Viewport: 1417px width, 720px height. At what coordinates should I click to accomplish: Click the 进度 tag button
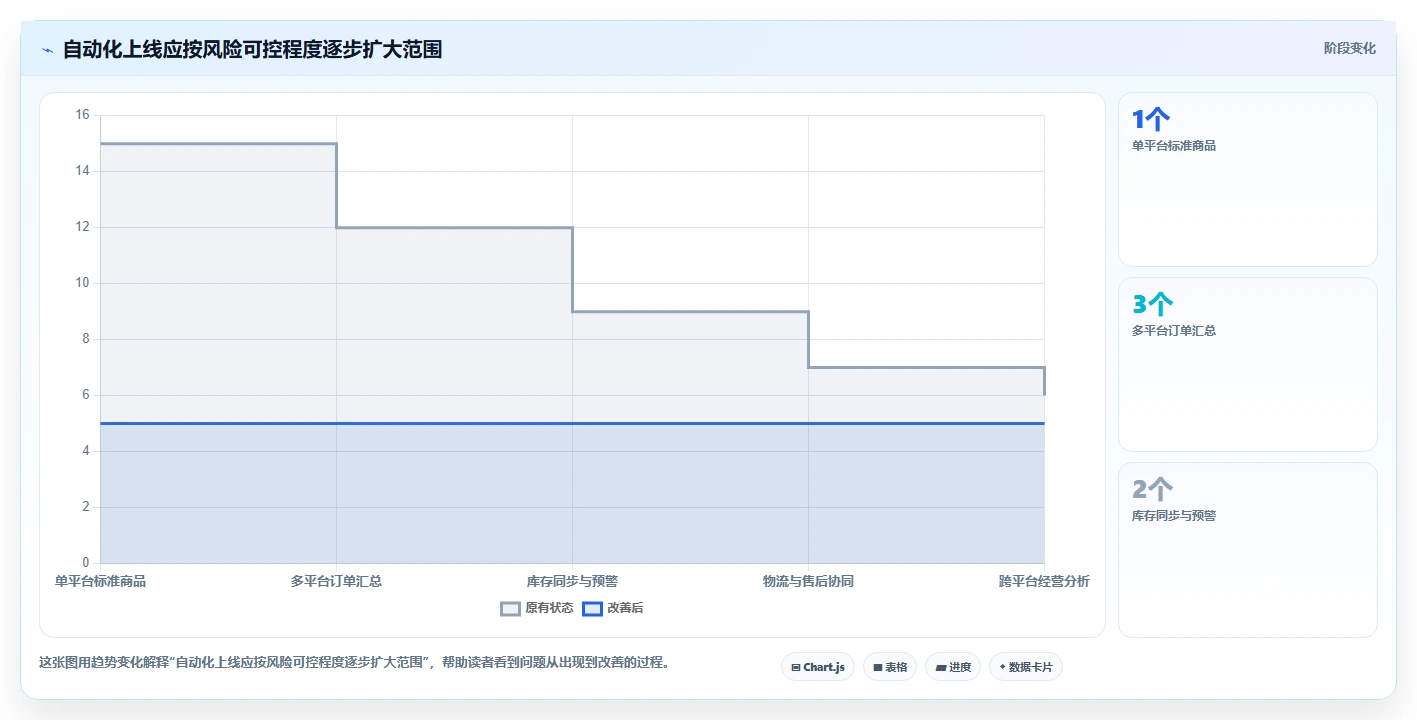click(953, 667)
